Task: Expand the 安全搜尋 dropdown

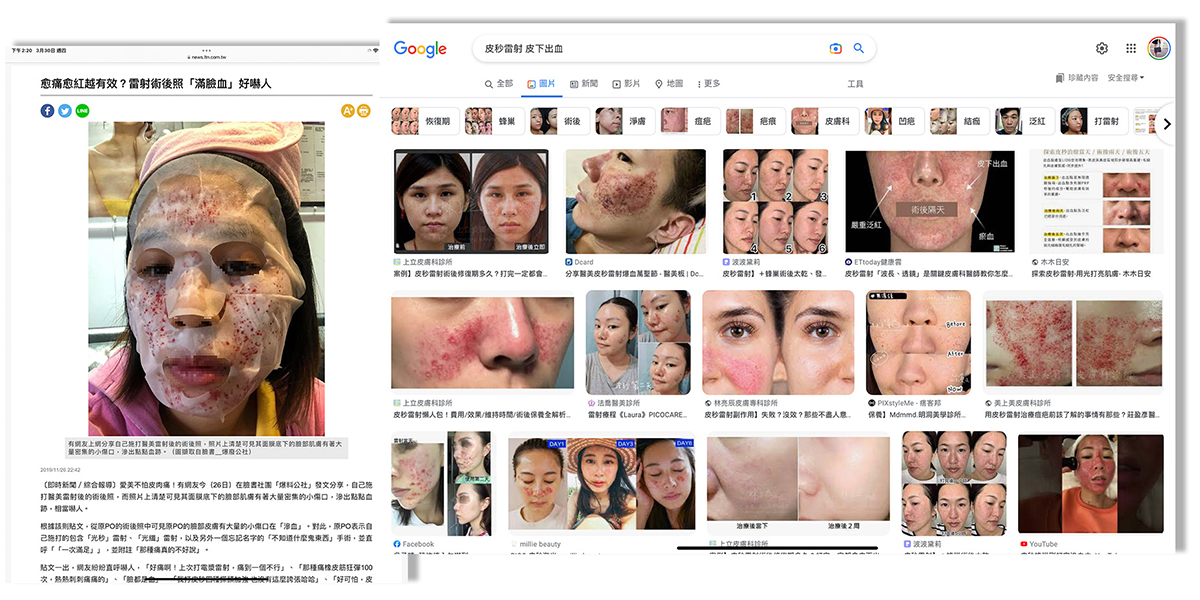Action: (x=1125, y=77)
